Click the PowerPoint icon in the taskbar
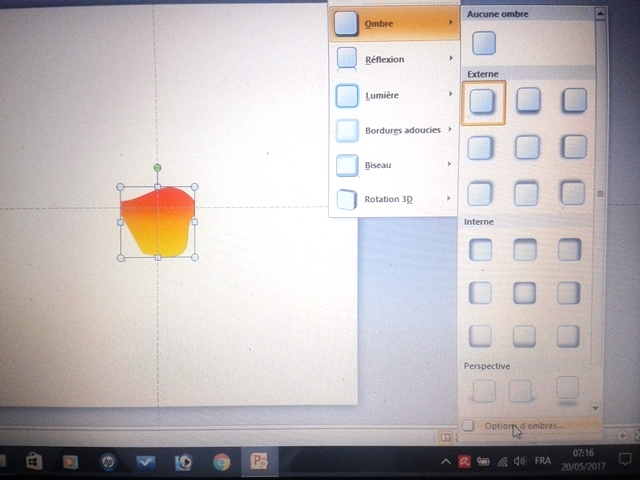The image size is (640, 480). [259, 462]
